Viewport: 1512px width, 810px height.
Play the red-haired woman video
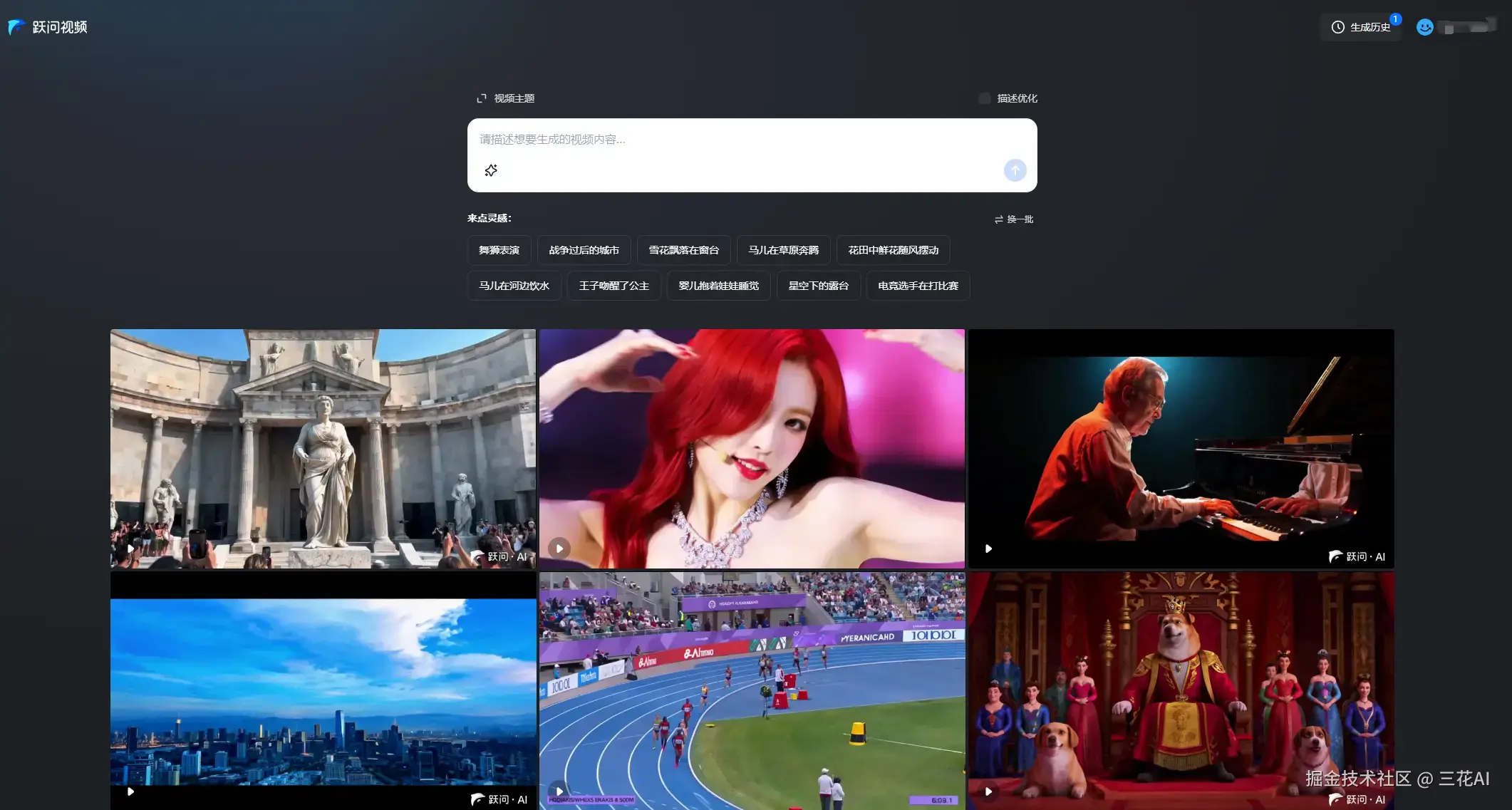click(559, 549)
